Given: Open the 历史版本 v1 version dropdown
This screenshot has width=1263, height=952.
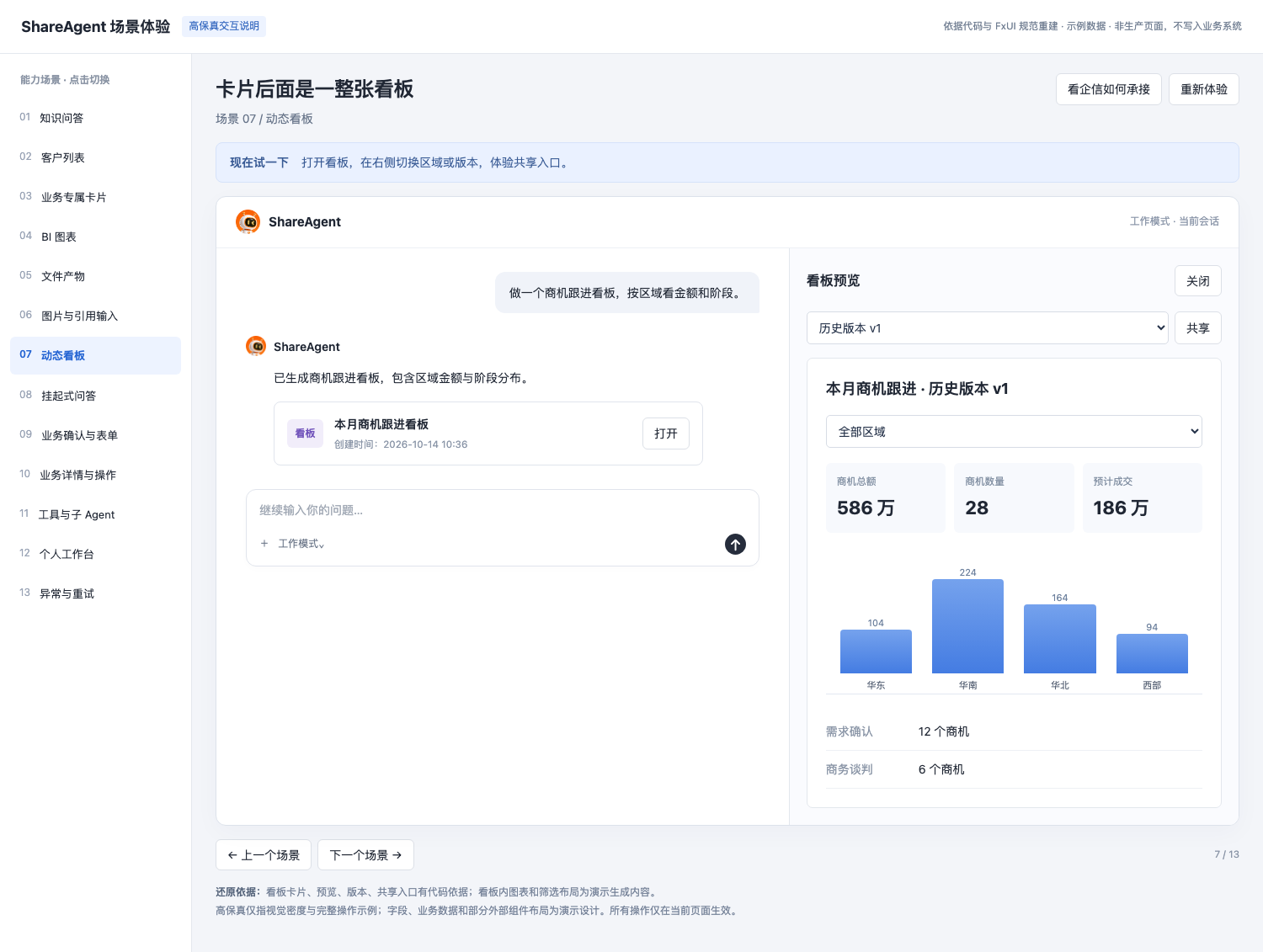Looking at the screenshot, I should click(988, 328).
